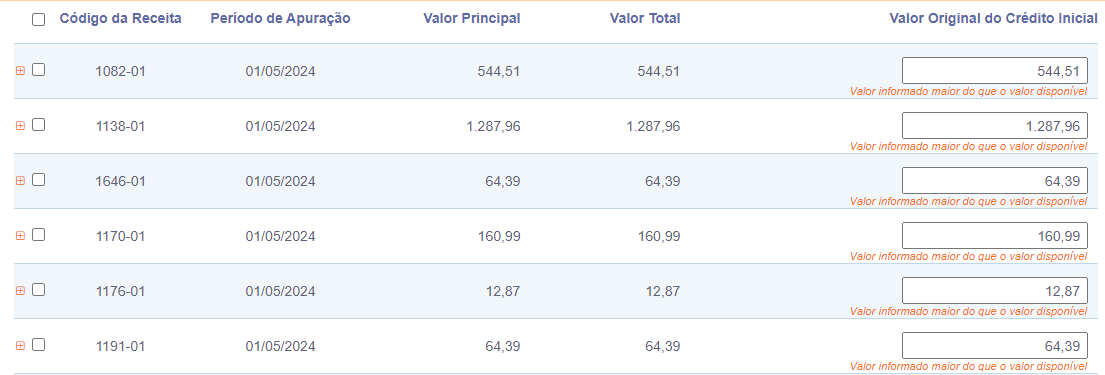Click plus icon beside code 1170-01
Viewport: 1105px width, 375px height.
(20, 235)
